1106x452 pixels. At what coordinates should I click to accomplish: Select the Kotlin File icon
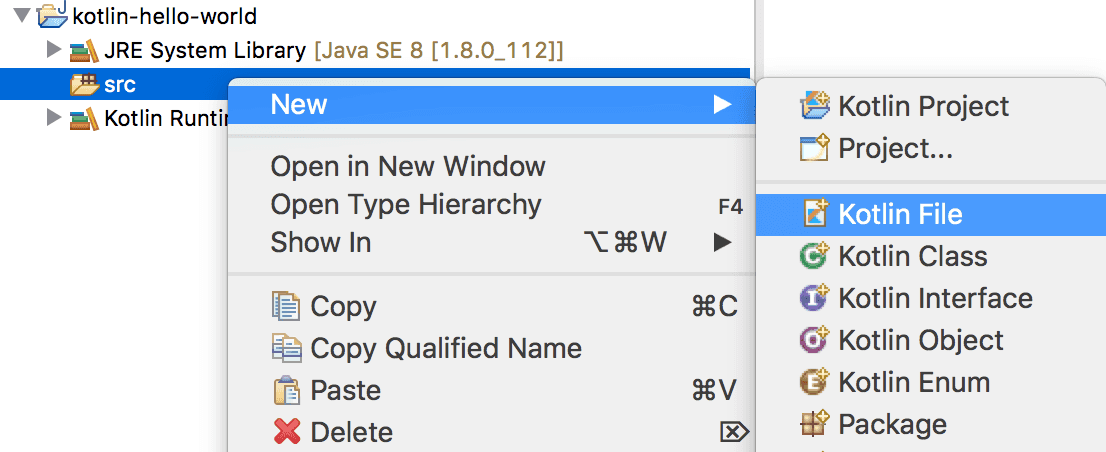[x=815, y=214]
